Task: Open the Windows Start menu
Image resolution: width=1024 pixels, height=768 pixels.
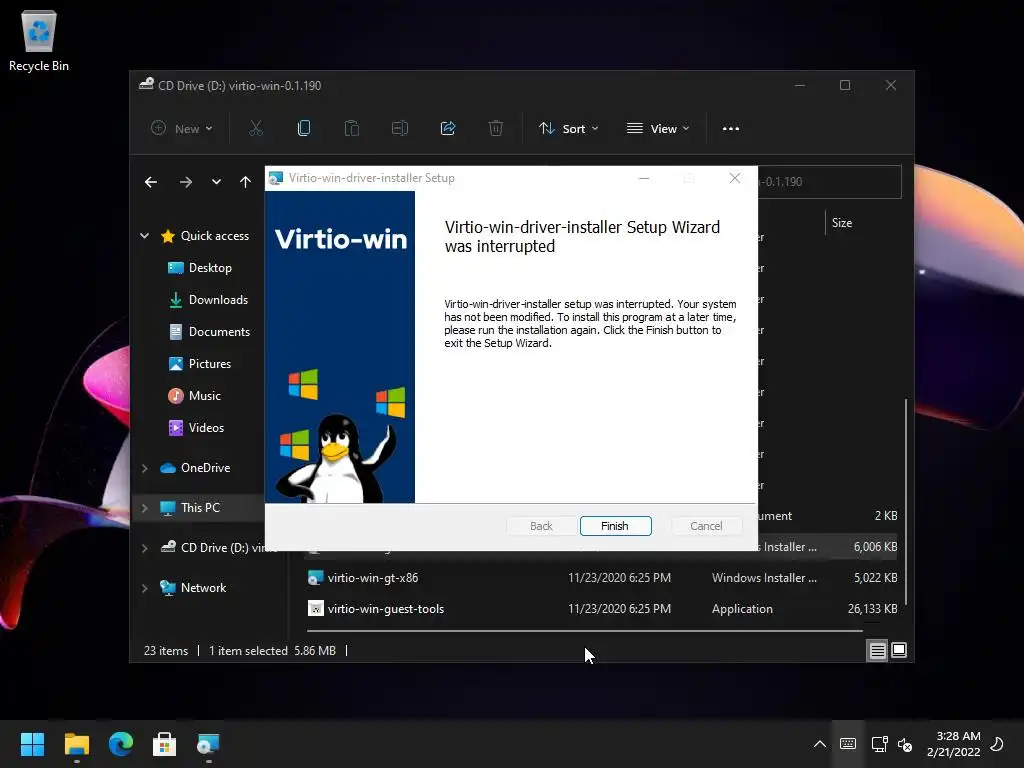Action: pyautogui.click(x=32, y=744)
